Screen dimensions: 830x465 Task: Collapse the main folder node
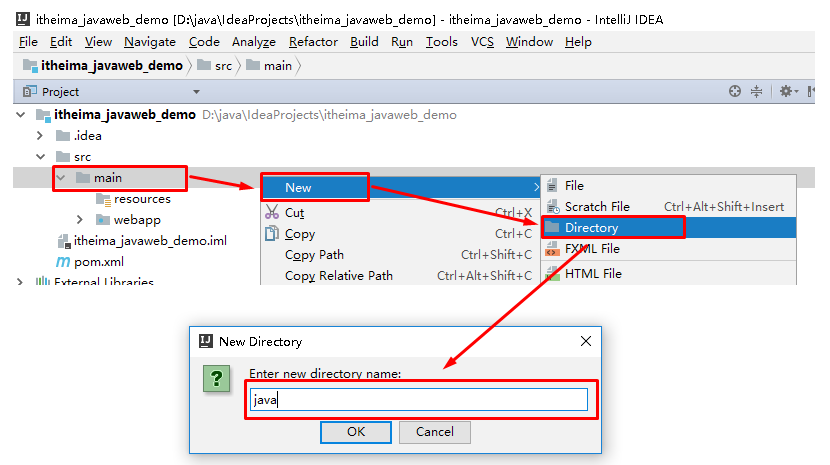pyautogui.click(x=61, y=178)
